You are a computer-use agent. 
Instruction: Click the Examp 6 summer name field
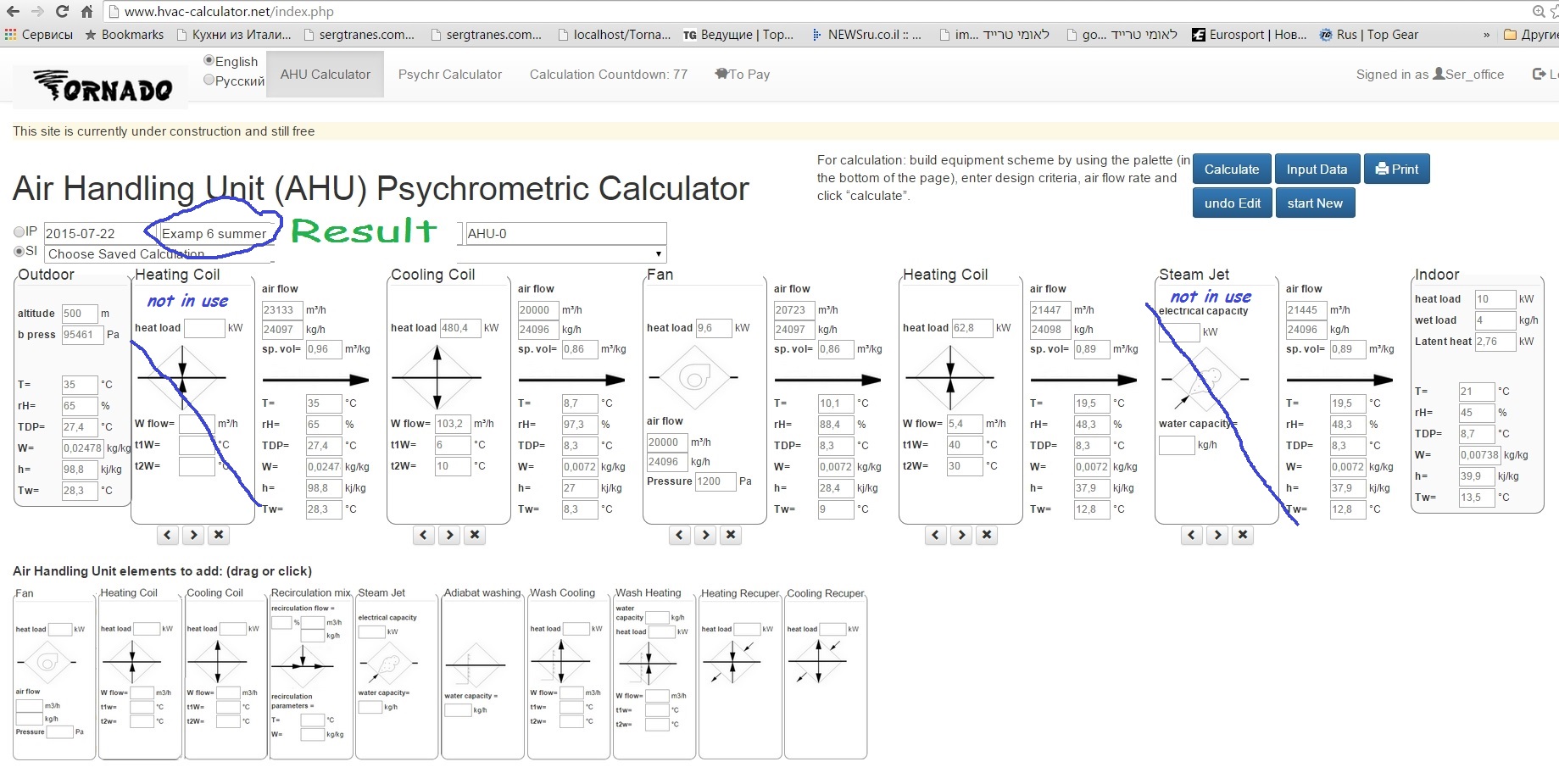217,233
